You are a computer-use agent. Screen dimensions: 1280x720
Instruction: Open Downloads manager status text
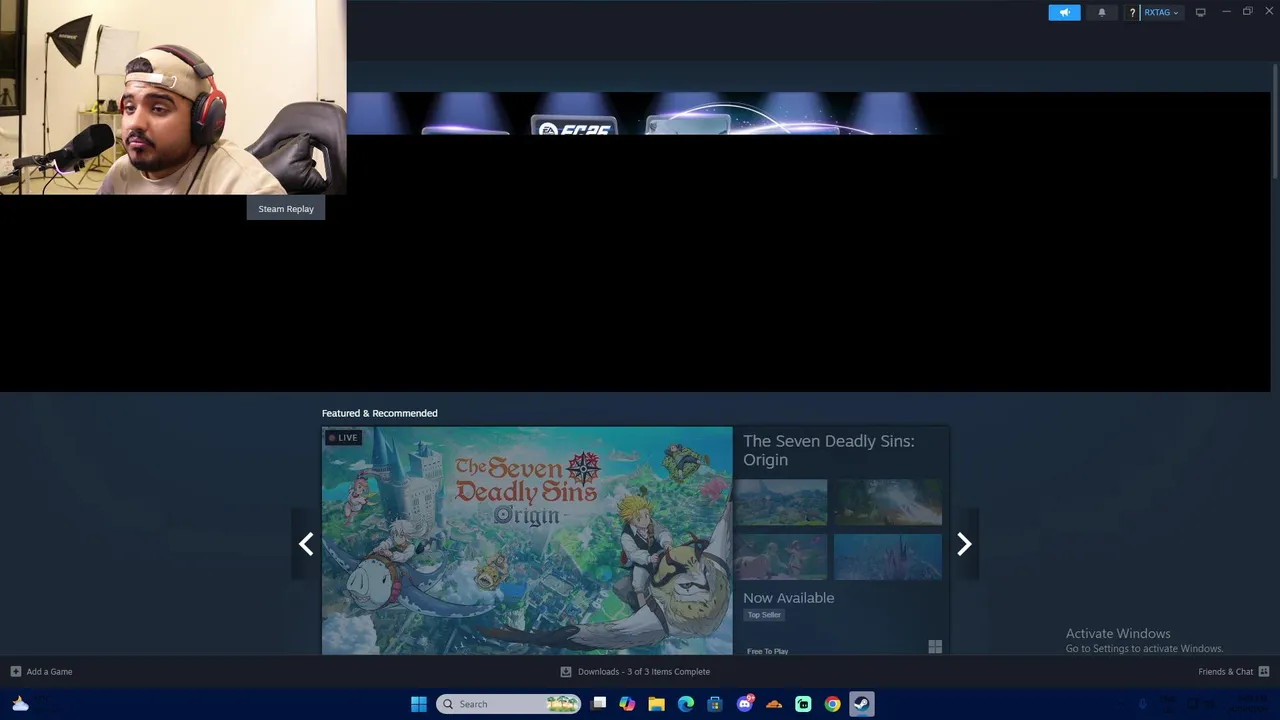[x=644, y=671]
